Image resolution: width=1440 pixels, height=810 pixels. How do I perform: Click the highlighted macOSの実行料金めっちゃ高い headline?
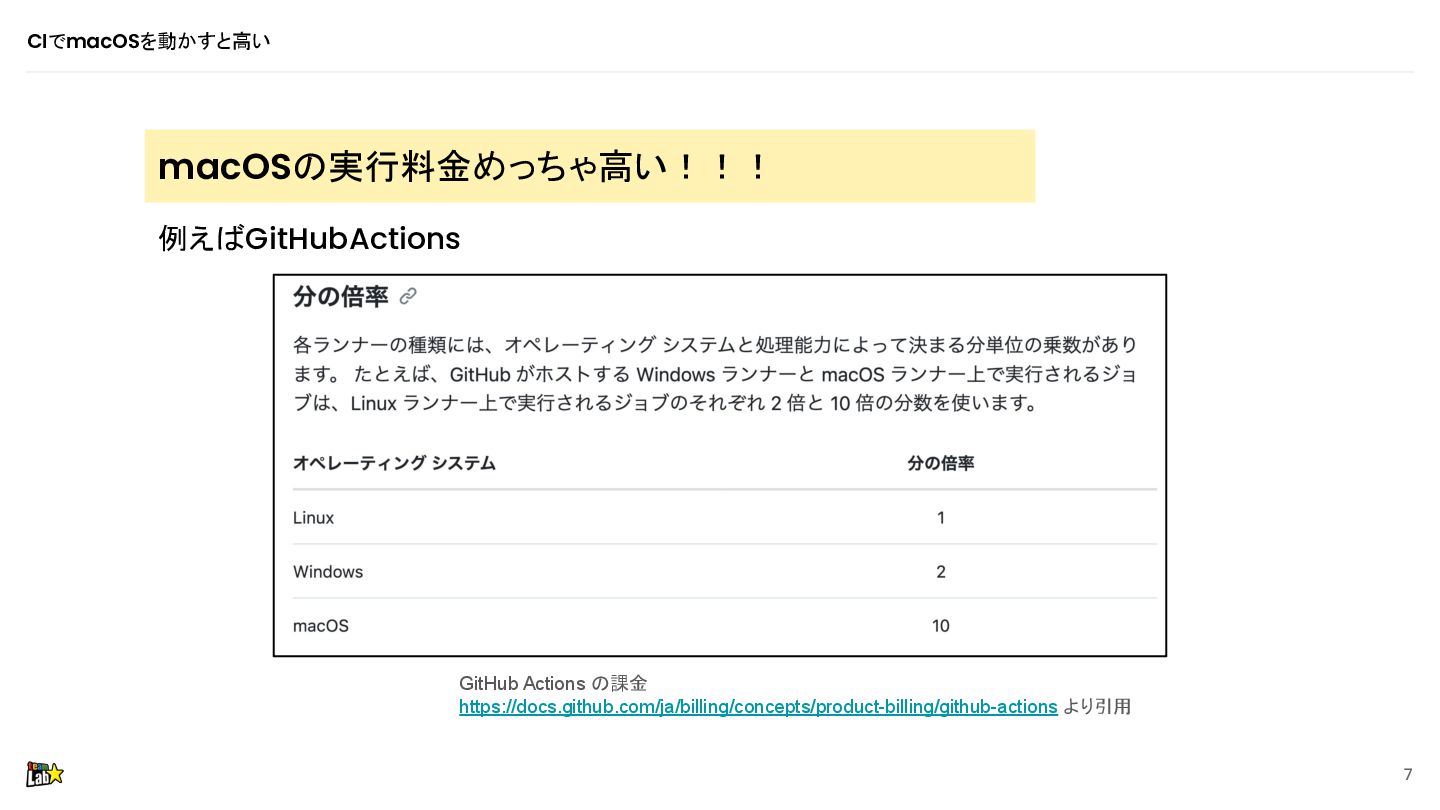[590, 166]
